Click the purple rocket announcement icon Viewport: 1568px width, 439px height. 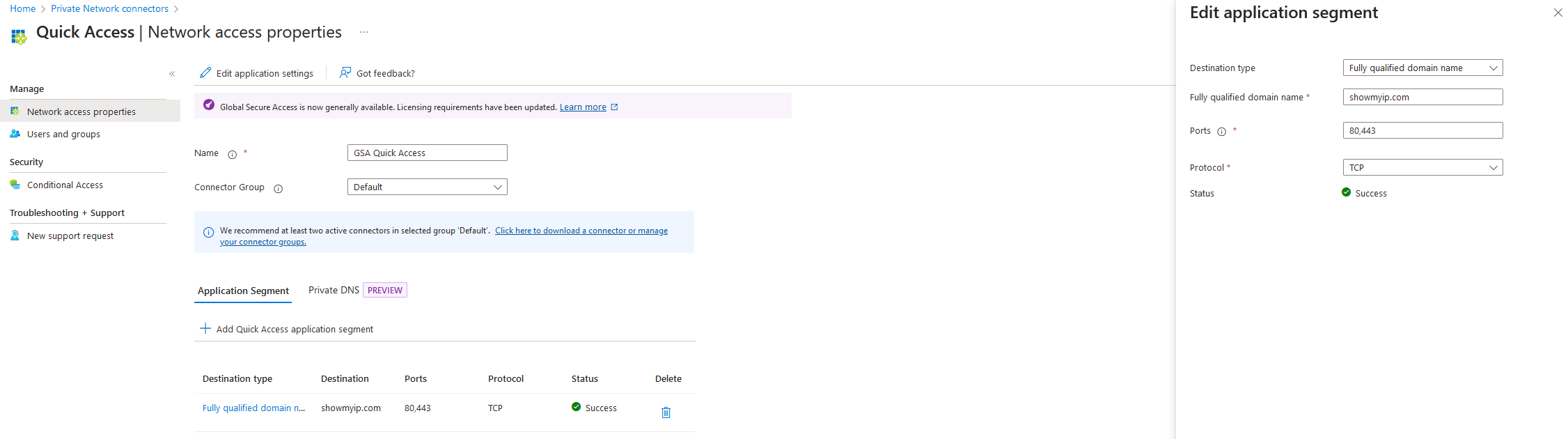(209, 105)
